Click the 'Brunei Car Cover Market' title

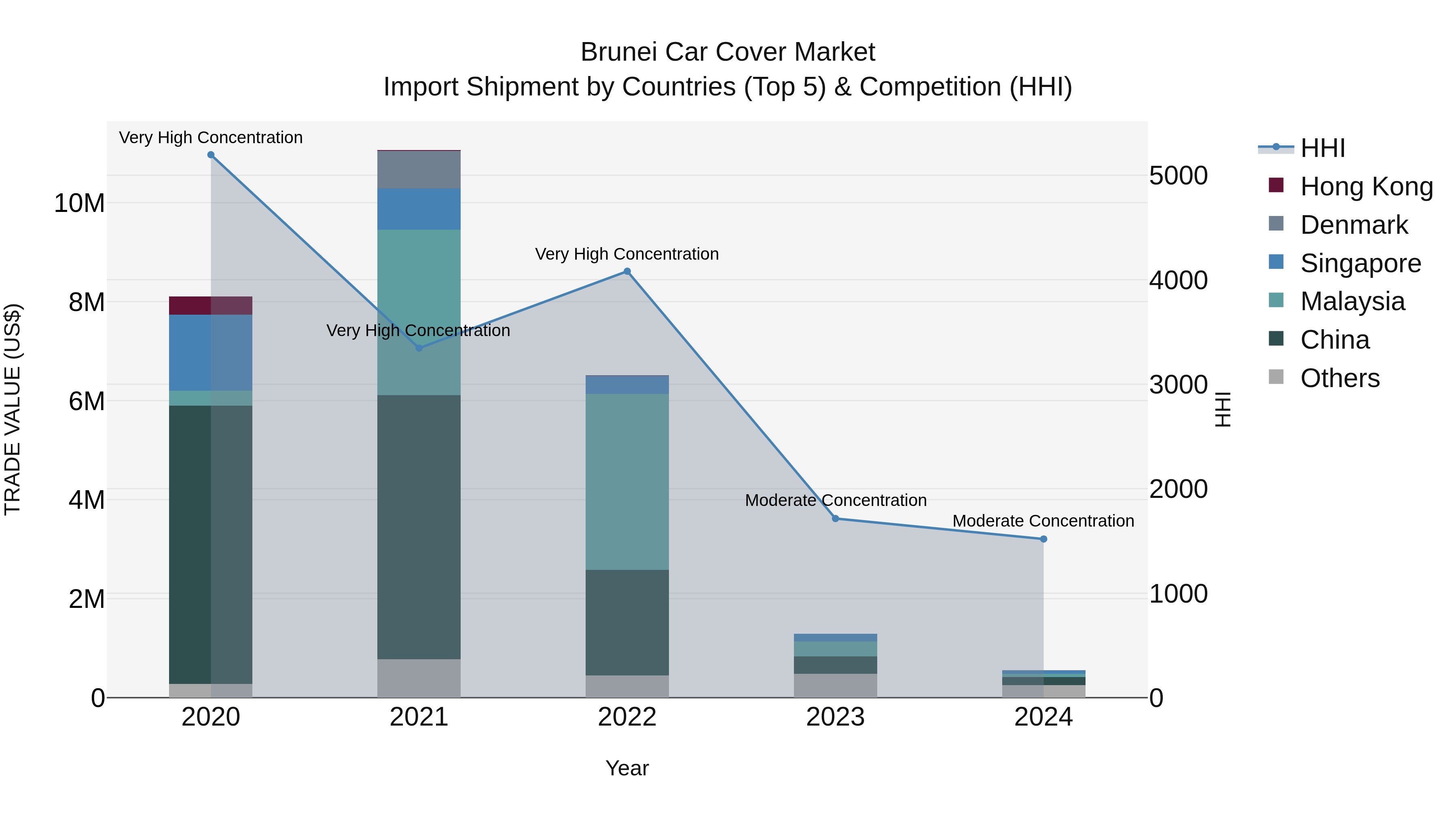[x=728, y=52]
